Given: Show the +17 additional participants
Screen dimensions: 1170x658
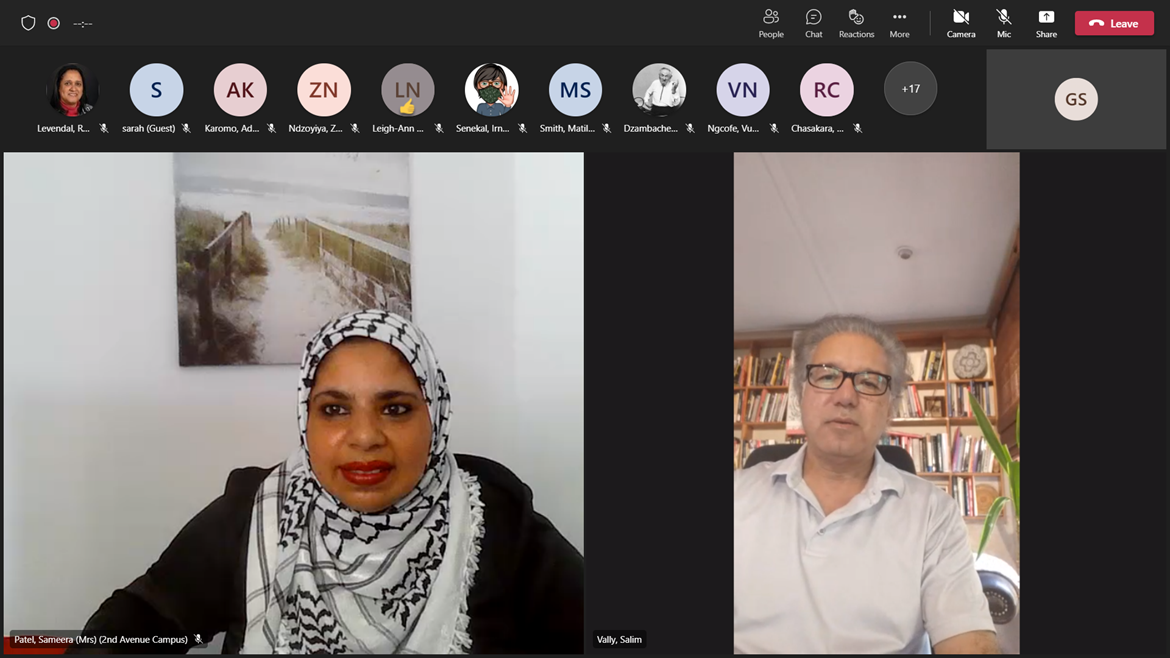Looking at the screenshot, I should point(910,89).
